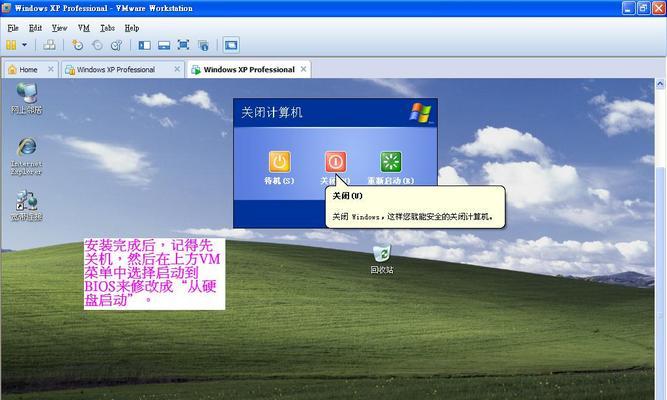Click the yellow suspend VM toolbar button
The height and width of the screenshot is (400, 667).
point(11,45)
